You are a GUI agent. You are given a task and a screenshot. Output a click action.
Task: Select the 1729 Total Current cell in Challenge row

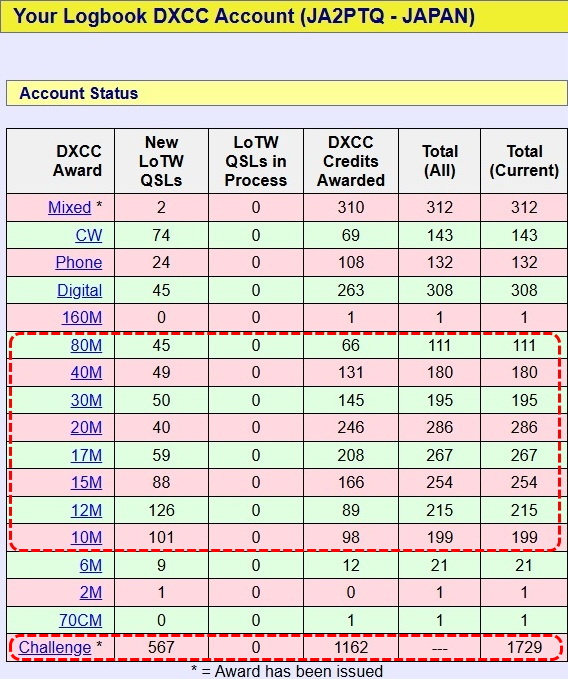click(x=524, y=647)
